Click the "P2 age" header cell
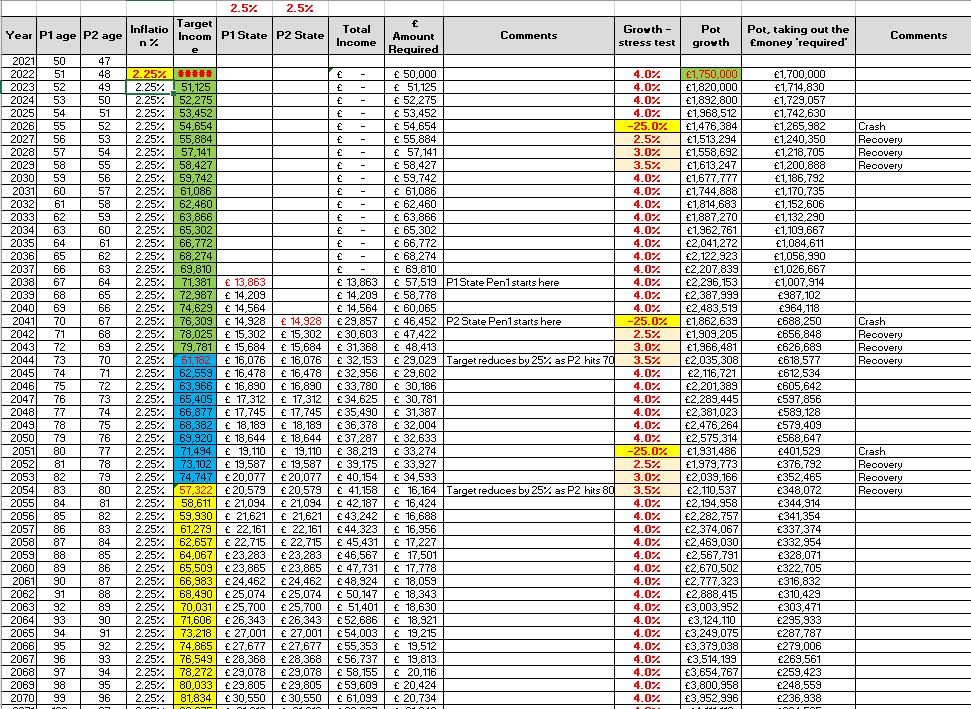This screenshot has width=971, height=709. [103, 35]
